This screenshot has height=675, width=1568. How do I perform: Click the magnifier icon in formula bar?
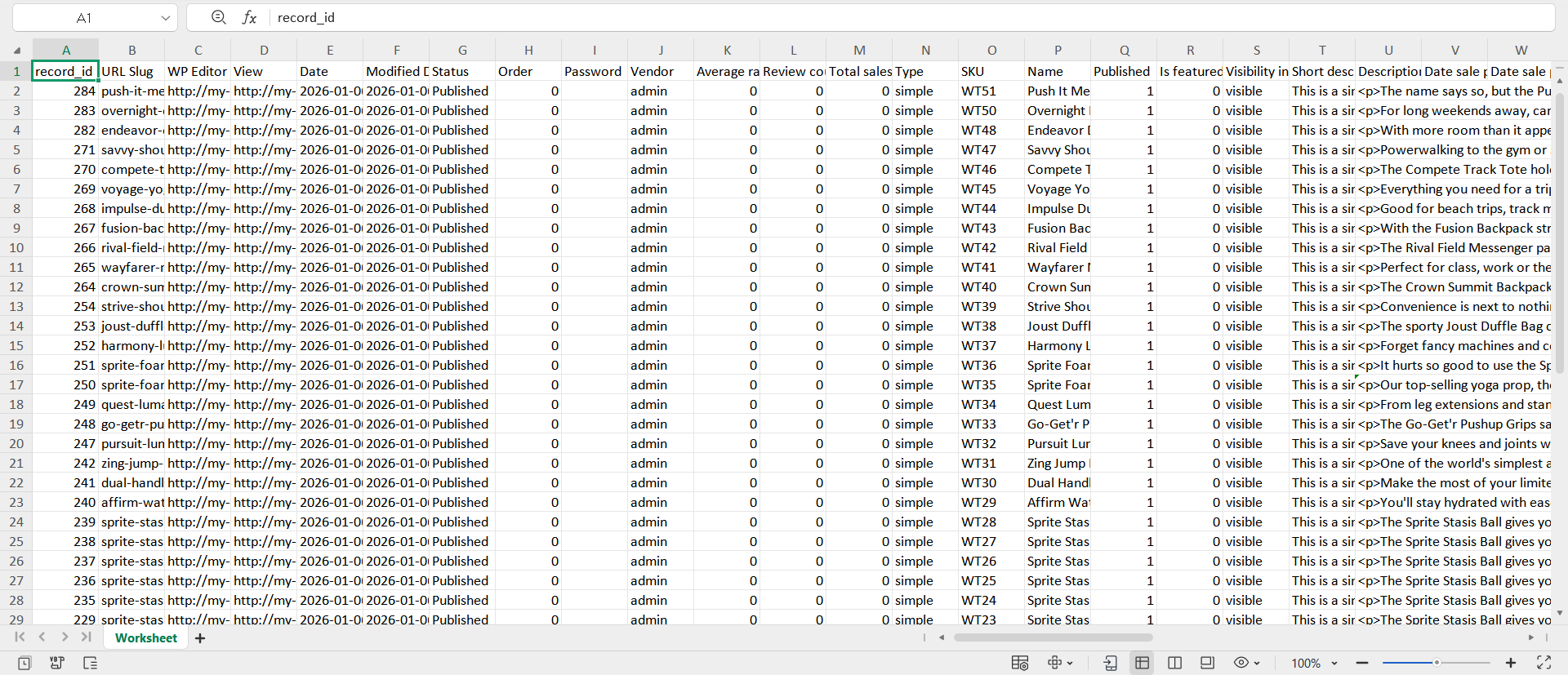coord(218,17)
